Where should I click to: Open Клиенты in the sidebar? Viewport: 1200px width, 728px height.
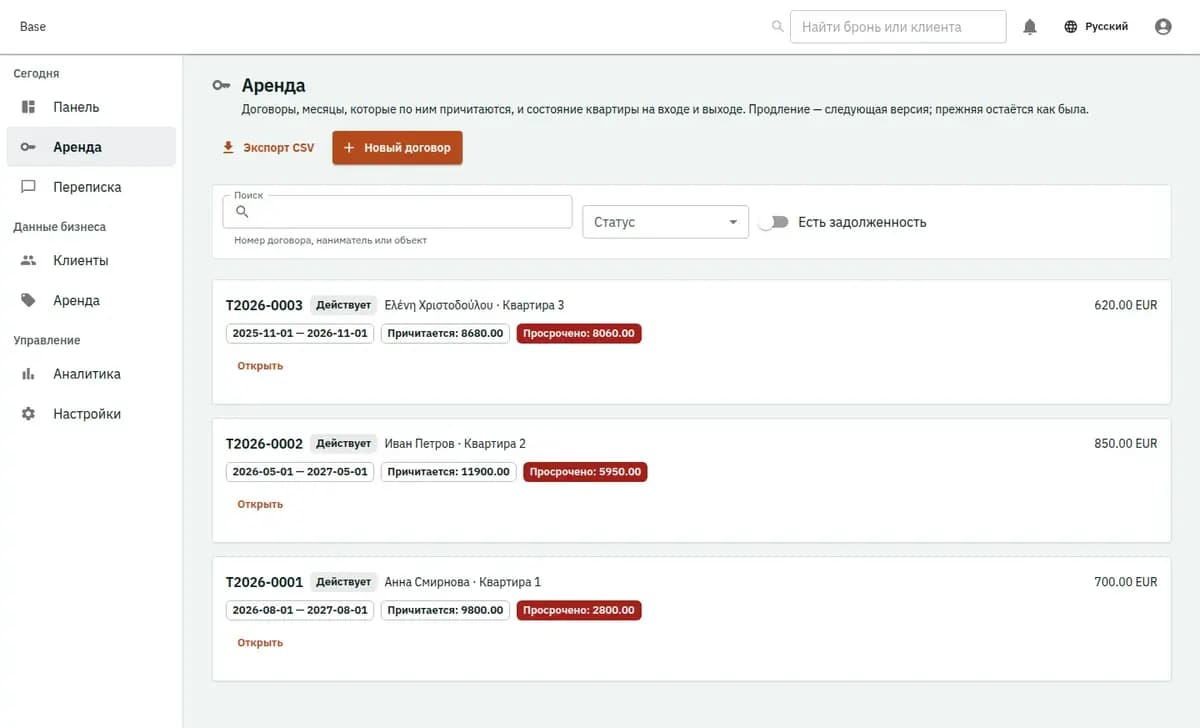click(x=91, y=261)
